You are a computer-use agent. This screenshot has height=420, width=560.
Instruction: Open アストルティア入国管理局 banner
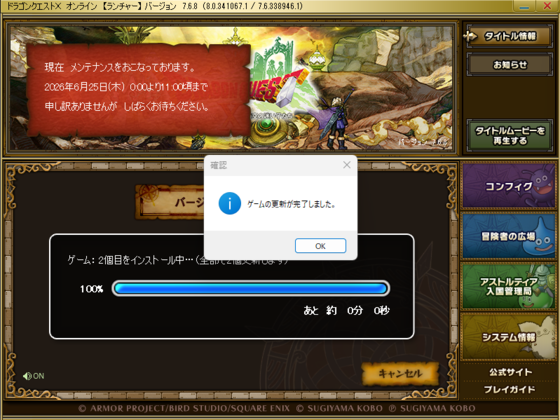pos(509,286)
